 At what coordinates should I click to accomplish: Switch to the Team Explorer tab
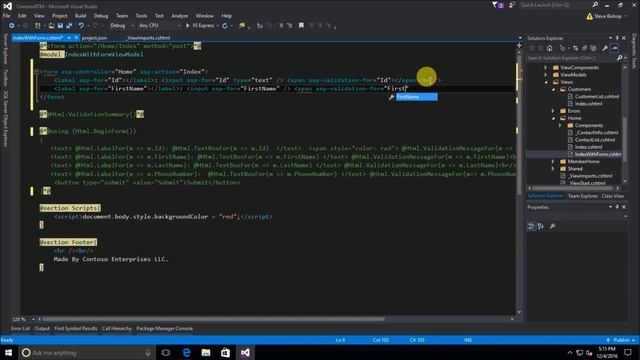click(582, 196)
